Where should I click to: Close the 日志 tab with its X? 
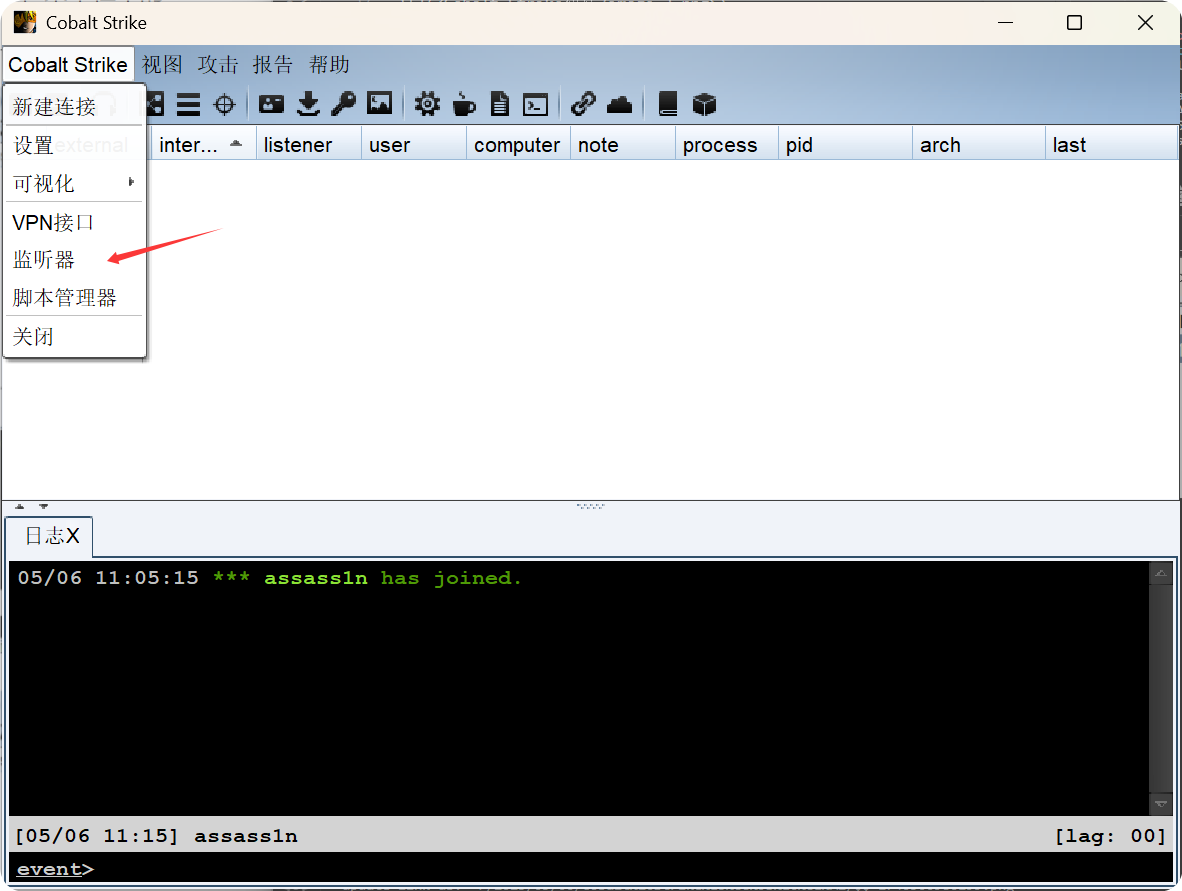pos(73,536)
